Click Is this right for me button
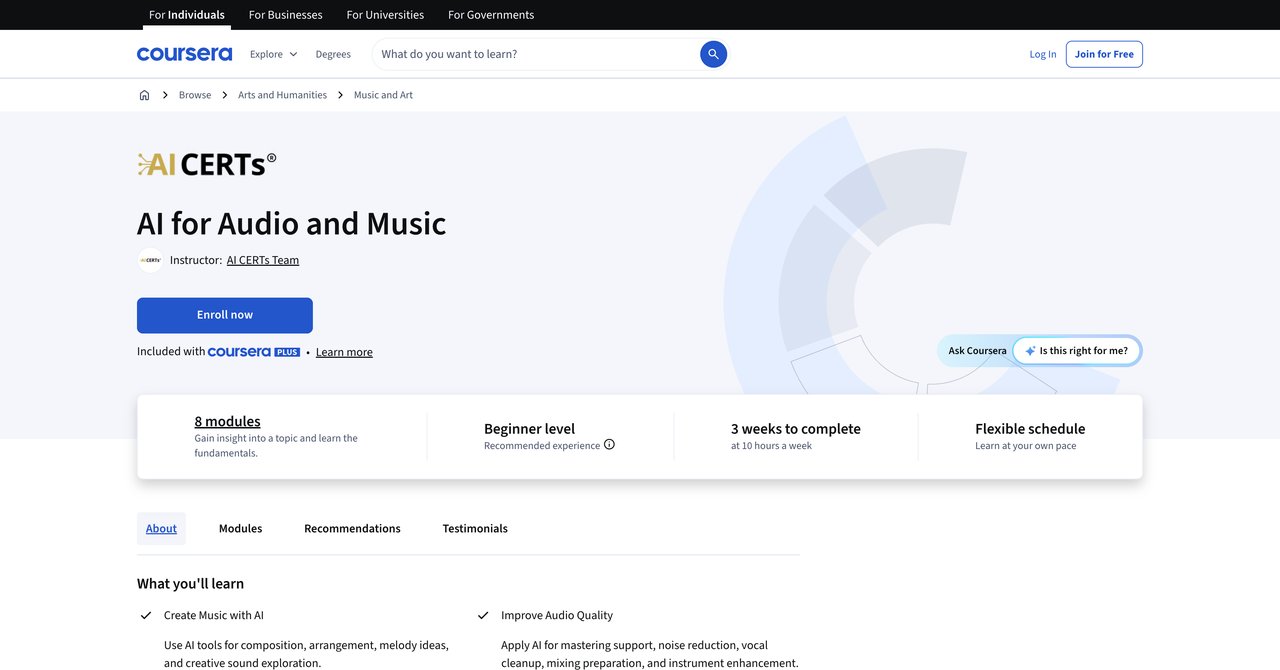1280x670 pixels. [x=1076, y=351]
